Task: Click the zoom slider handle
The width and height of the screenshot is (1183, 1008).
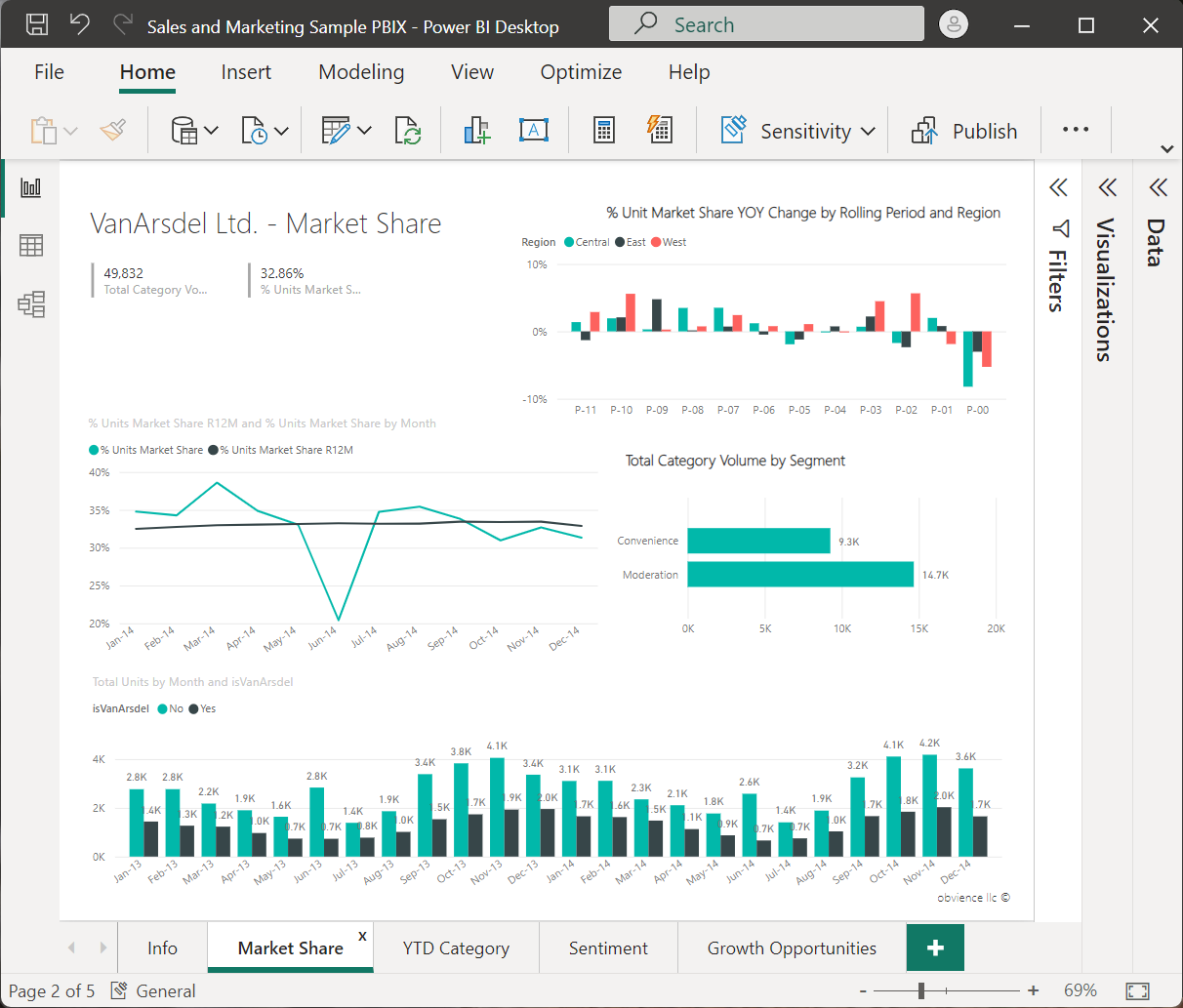Action: click(x=921, y=990)
